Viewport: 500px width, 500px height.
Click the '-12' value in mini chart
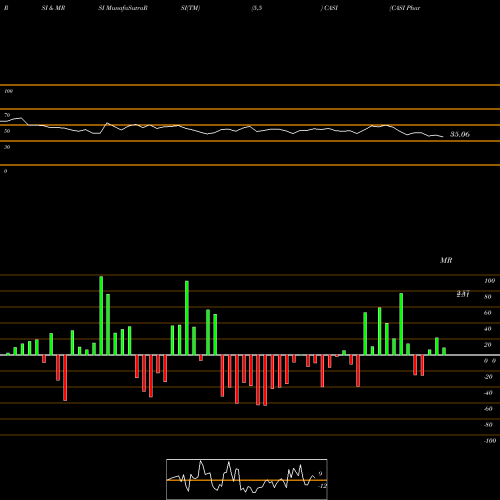pyautogui.click(x=322, y=486)
